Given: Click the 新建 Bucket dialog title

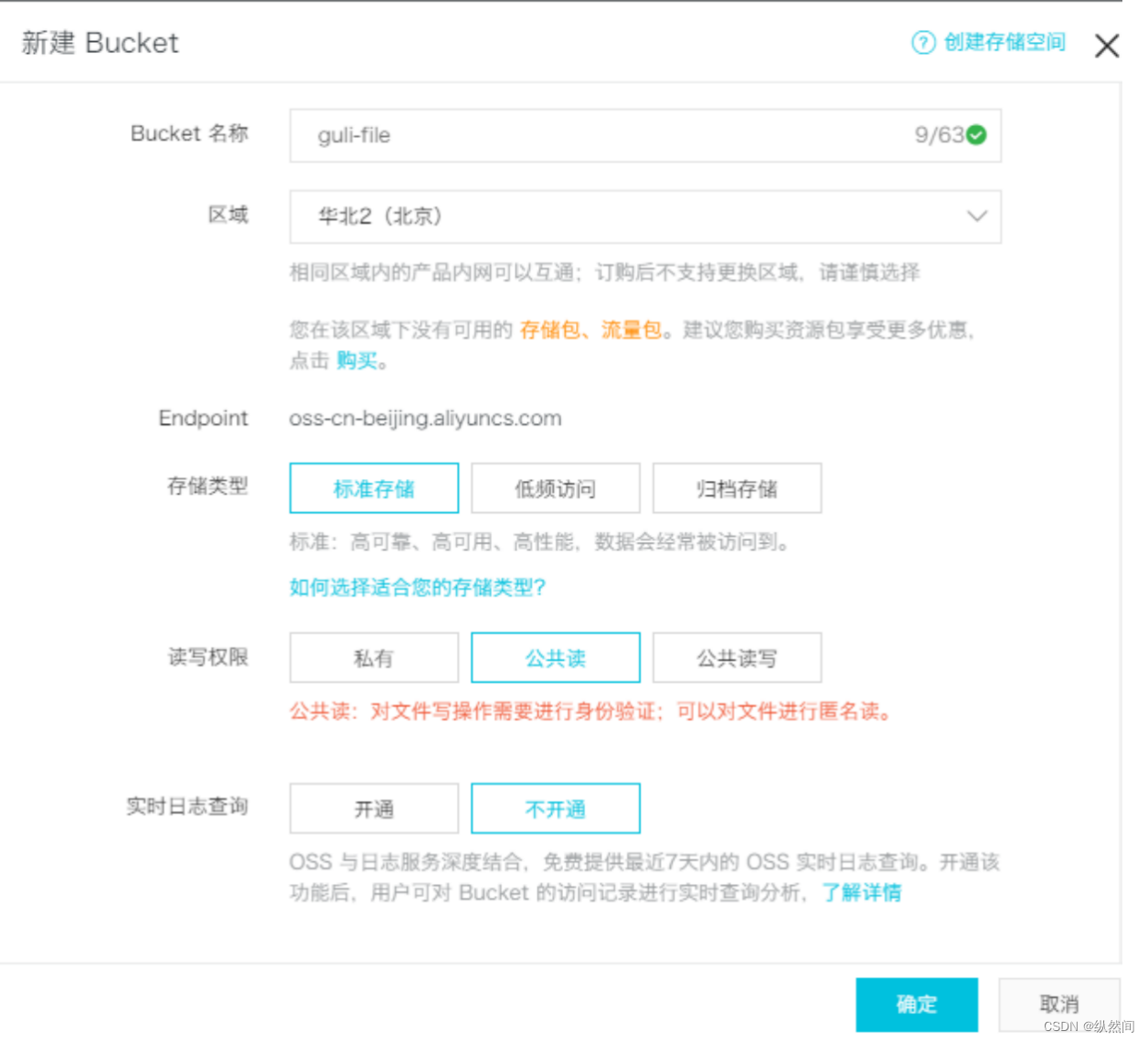Looking at the screenshot, I should point(100,43).
